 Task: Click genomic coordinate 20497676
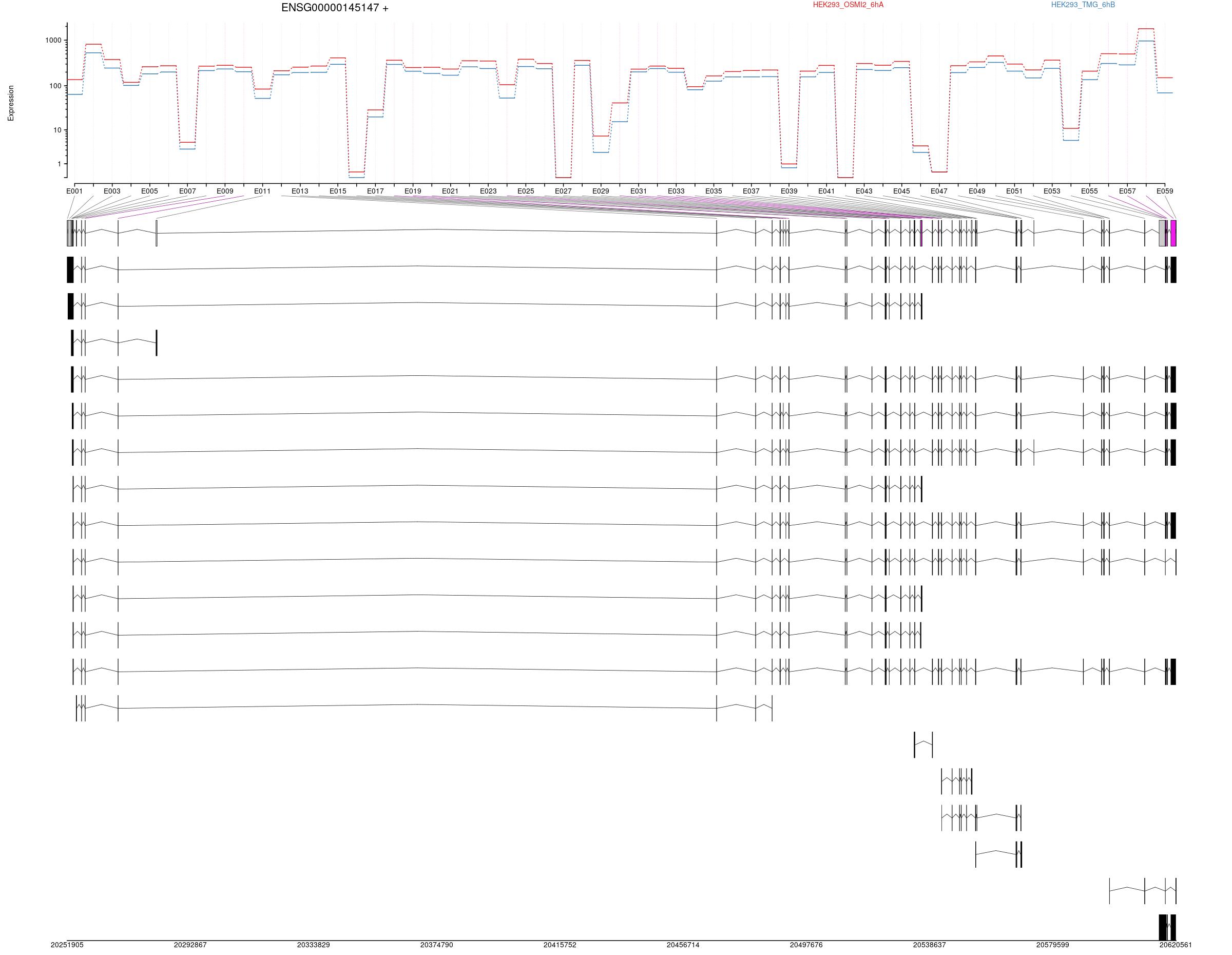[x=806, y=945]
